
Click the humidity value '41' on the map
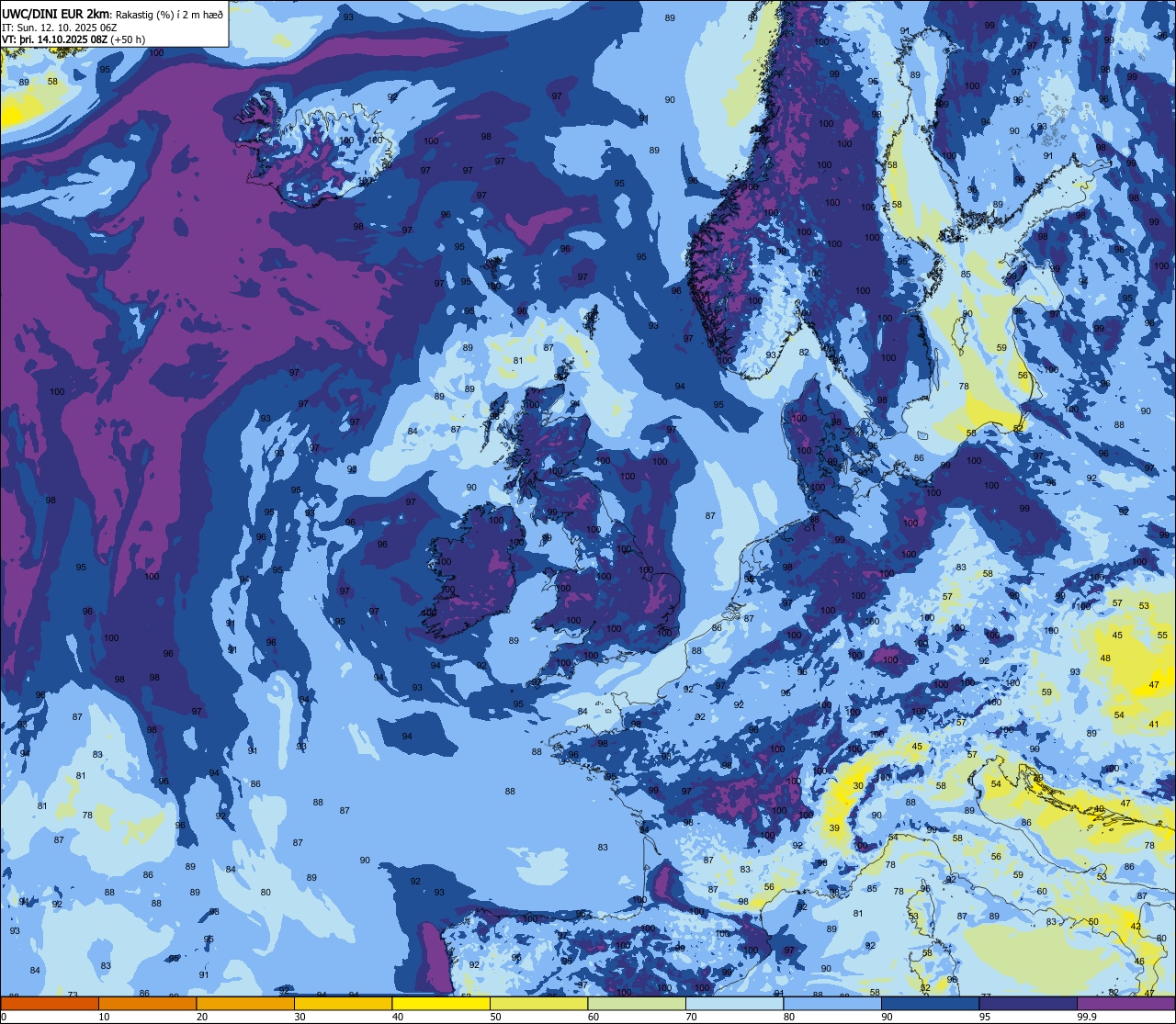(x=1154, y=725)
